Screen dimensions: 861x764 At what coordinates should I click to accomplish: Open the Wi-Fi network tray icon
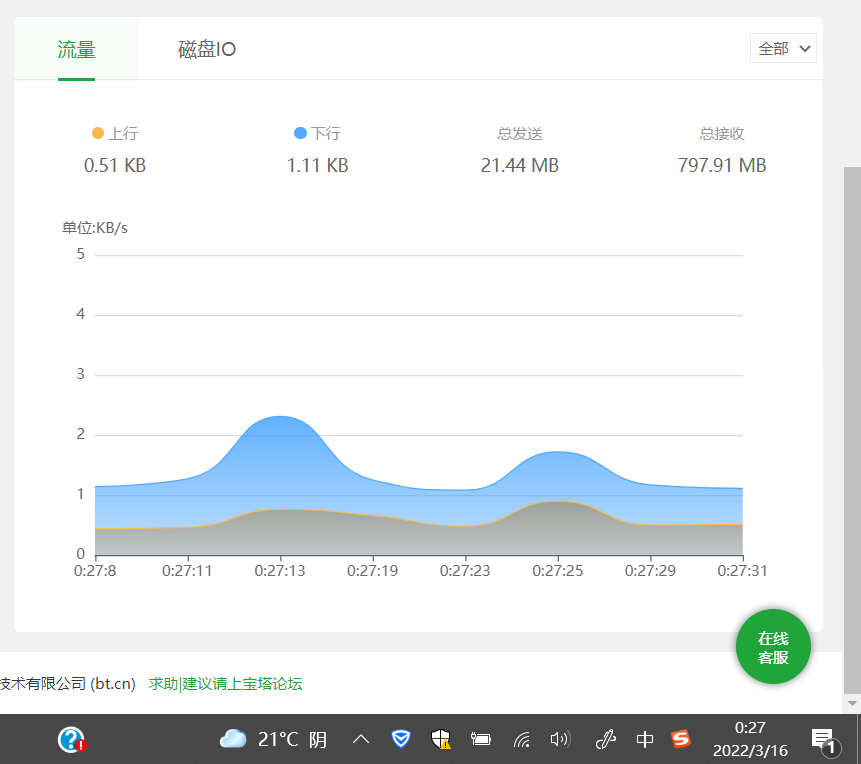(x=522, y=740)
